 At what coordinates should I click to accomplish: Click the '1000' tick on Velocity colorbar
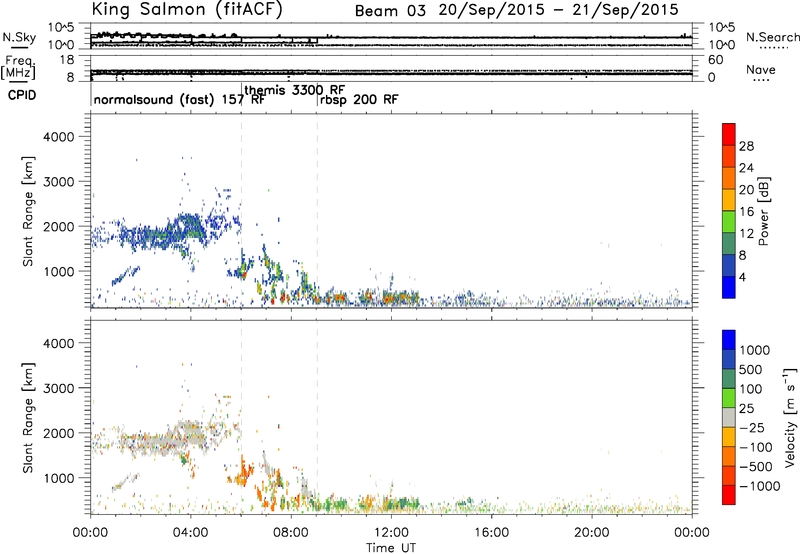click(755, 350)
